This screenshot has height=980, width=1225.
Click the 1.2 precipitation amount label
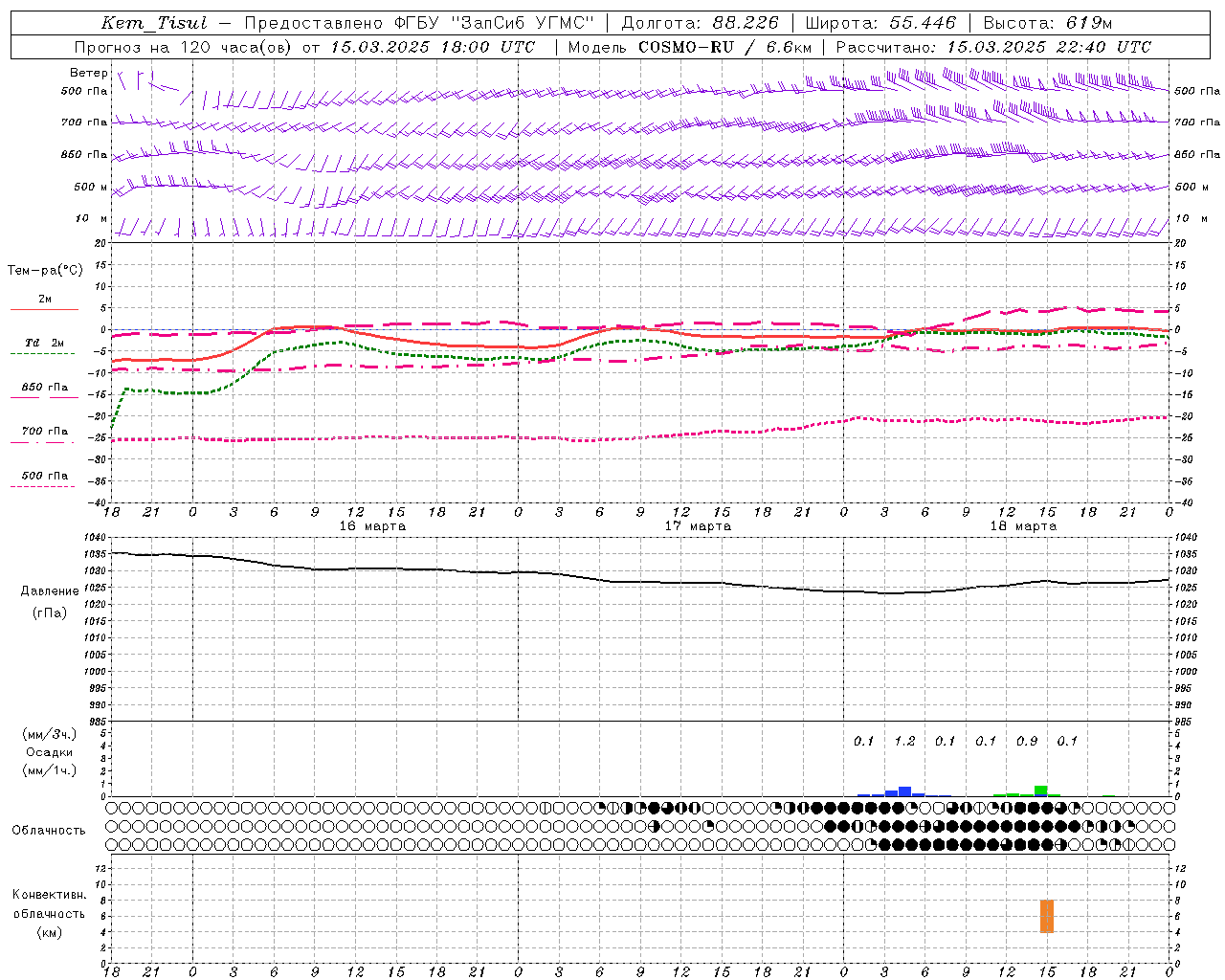point(904,741)
